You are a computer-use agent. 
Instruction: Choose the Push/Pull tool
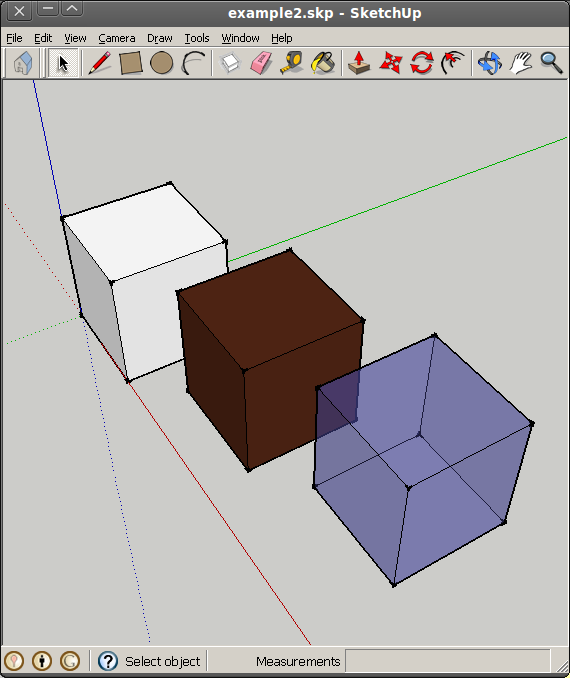[x=359, y=63]
